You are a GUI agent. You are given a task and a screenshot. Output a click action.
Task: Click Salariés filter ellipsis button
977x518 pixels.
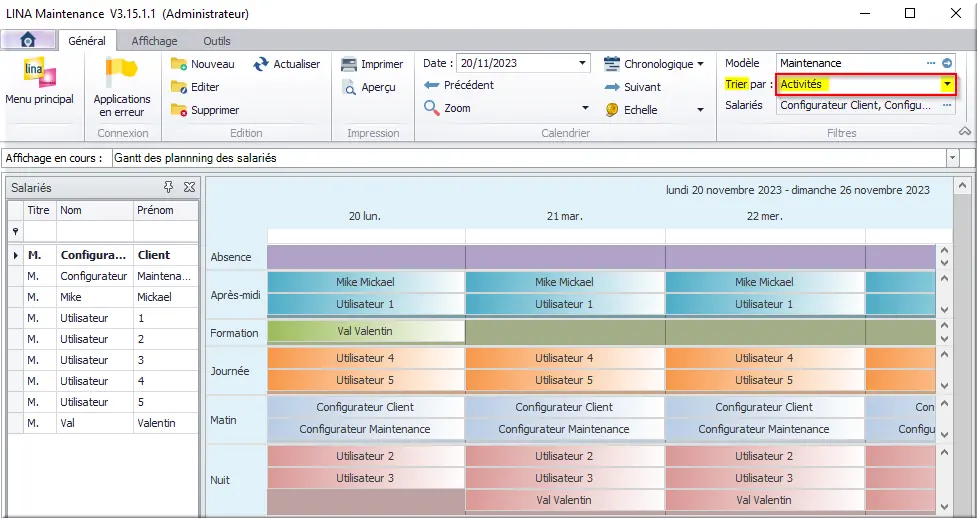[x=947, y=105]
